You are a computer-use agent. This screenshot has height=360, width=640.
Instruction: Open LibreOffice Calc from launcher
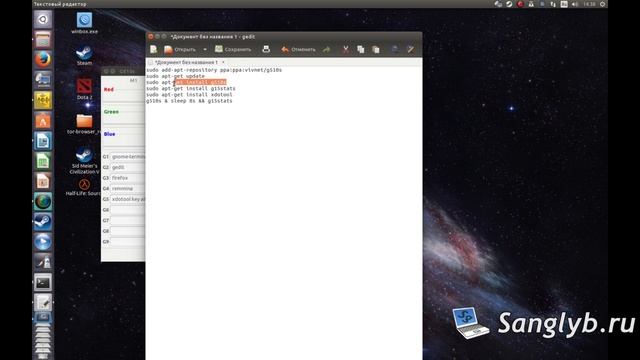coord(43,161)
